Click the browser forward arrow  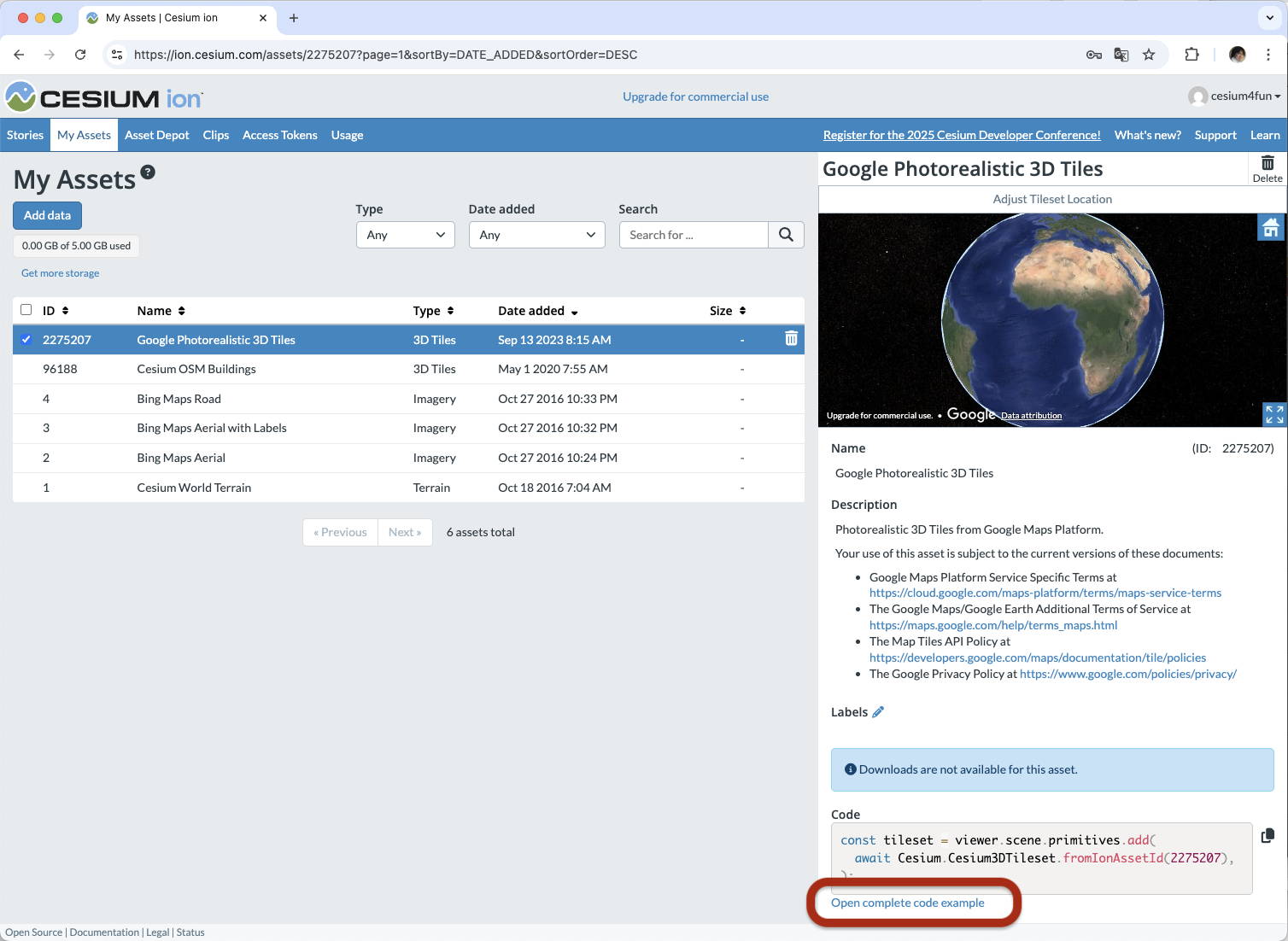click(50, 55)
